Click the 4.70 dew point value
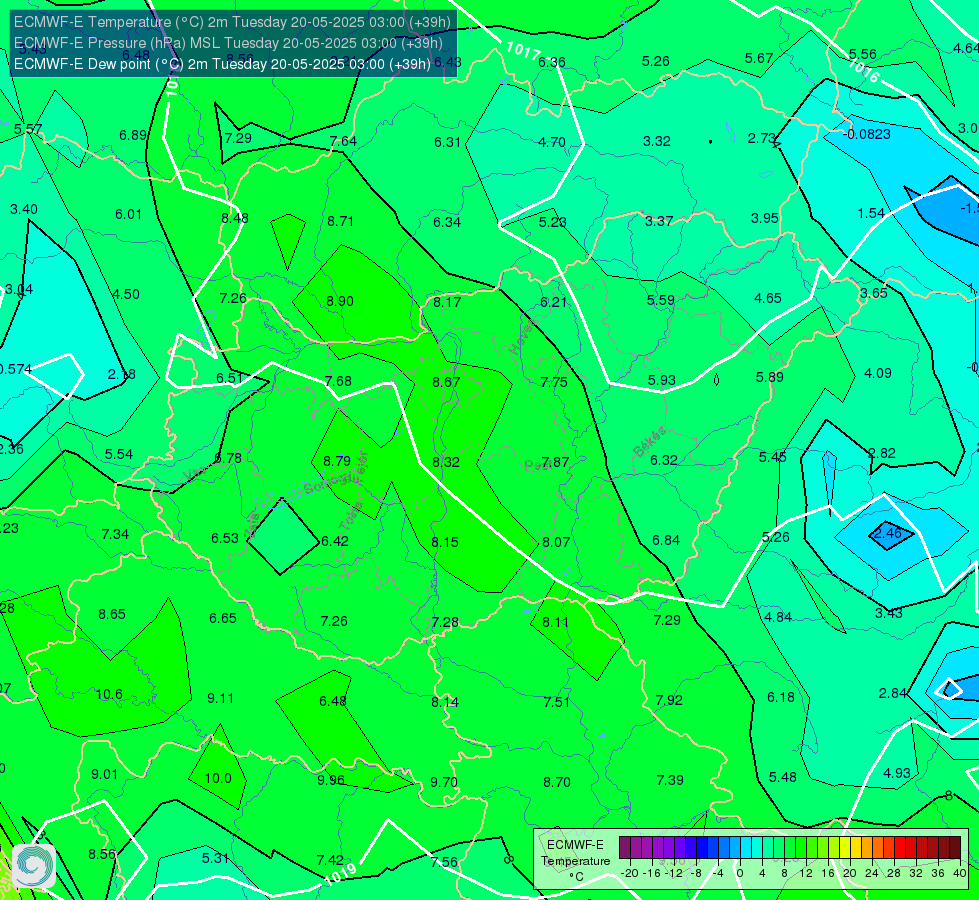Screen dimensions: 979x900 (x=552, y=142)
